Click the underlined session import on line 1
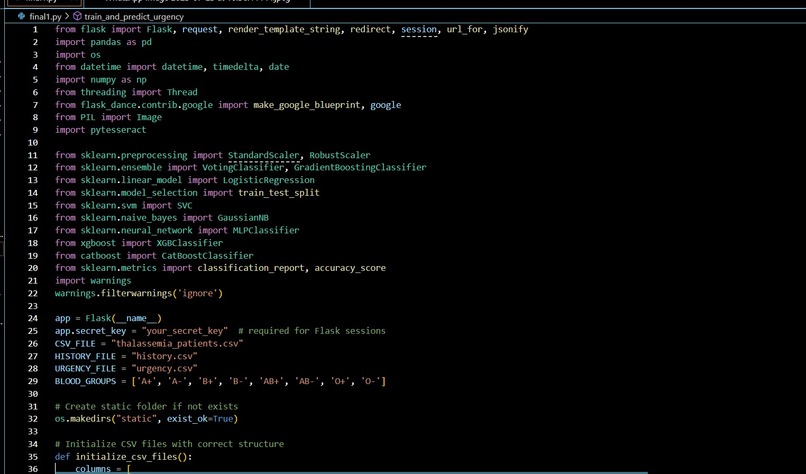This screenshot has height=474, width=806. coord(419,29)
